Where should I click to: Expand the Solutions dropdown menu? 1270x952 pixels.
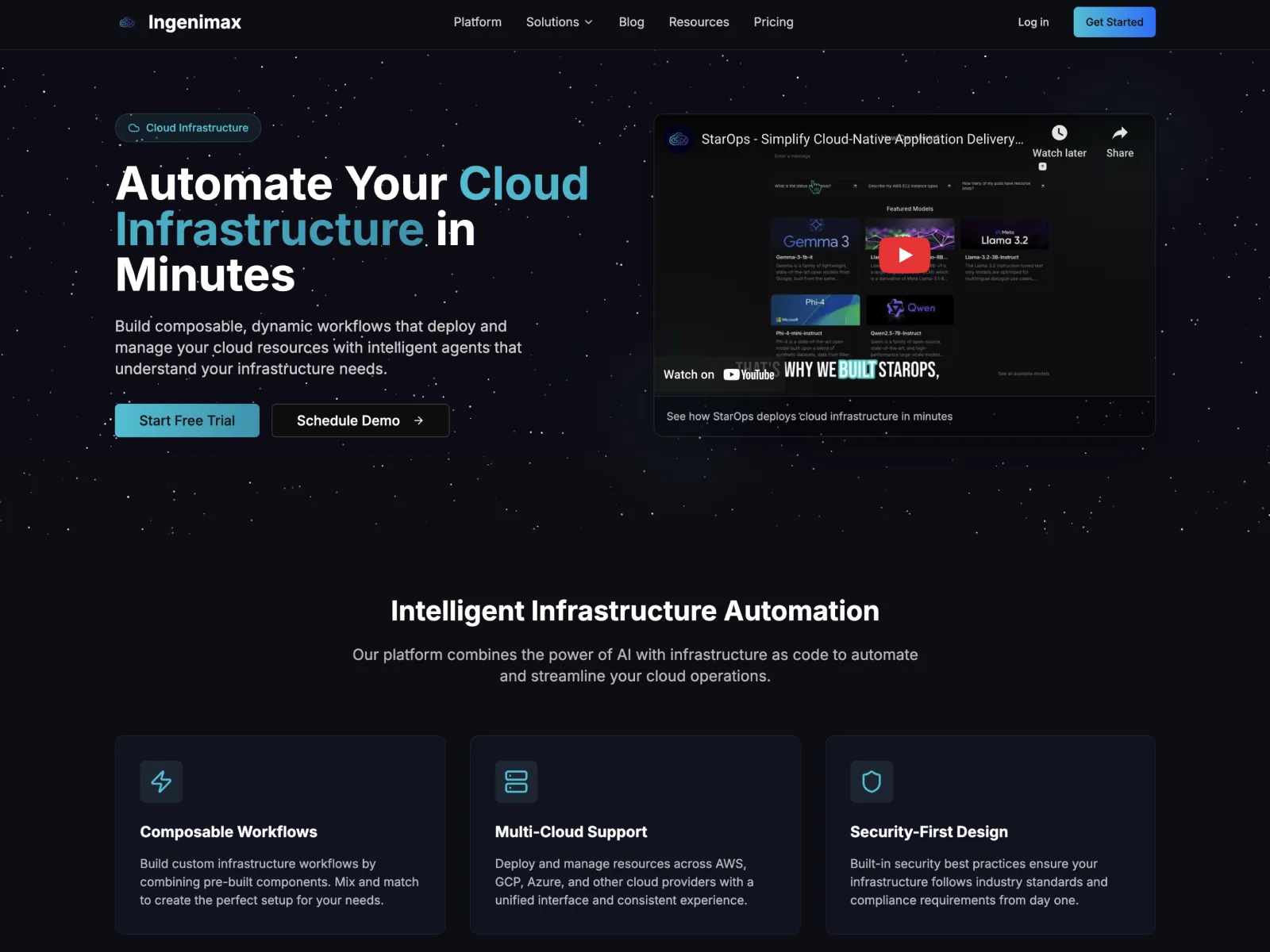(559, 22)
